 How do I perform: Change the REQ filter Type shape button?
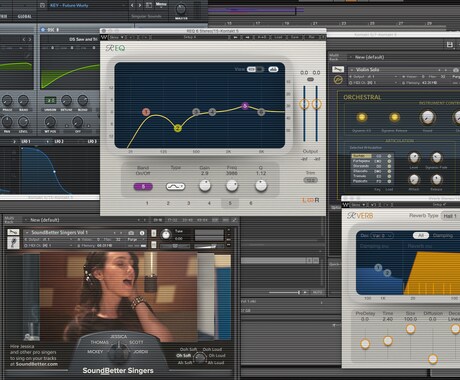pyautogui.click(x=175, y=186)
